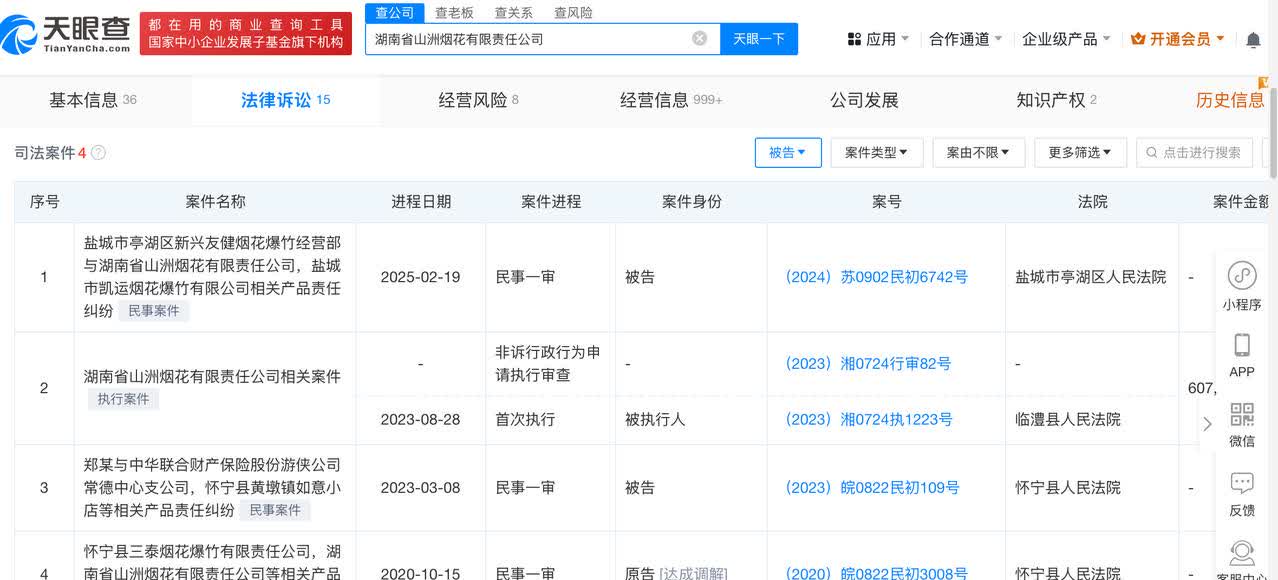Click the 非诉行政行为申请执行审查 progress cell
Screen dimensions: 1278x580
point(548,364)
